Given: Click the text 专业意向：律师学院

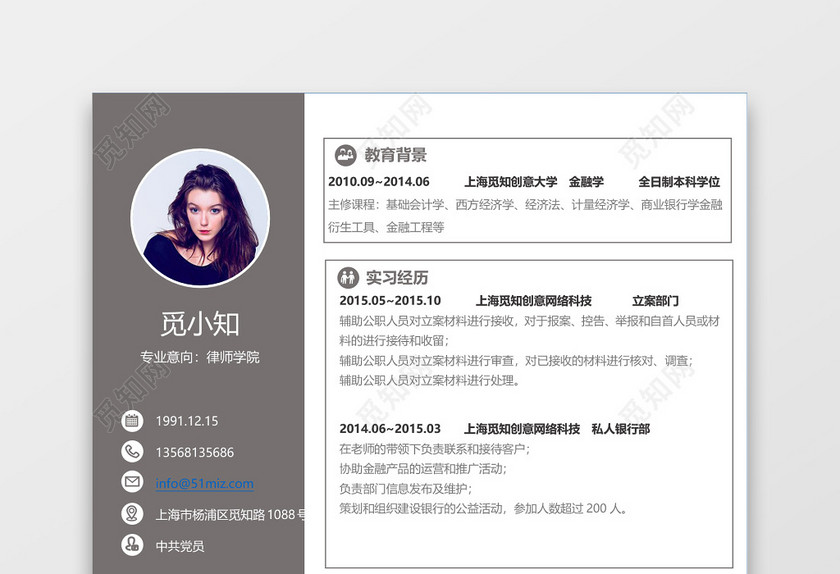Looking at the screenshot, I should (x=200, y=357).
